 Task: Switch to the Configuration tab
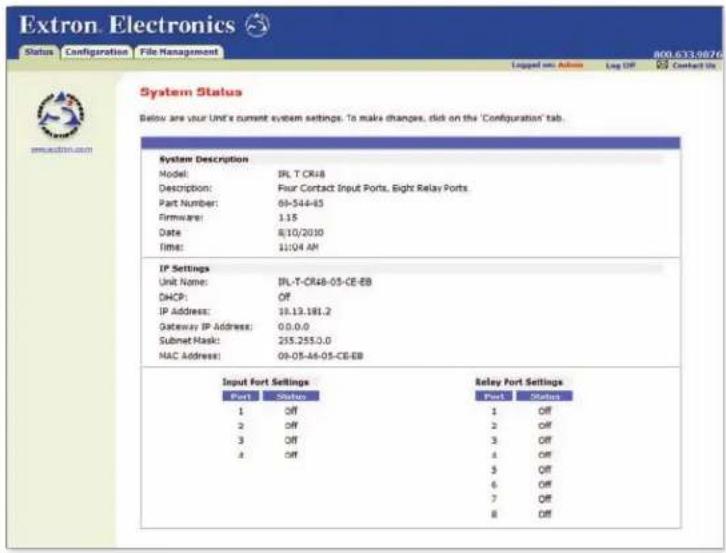coord(97,52)
